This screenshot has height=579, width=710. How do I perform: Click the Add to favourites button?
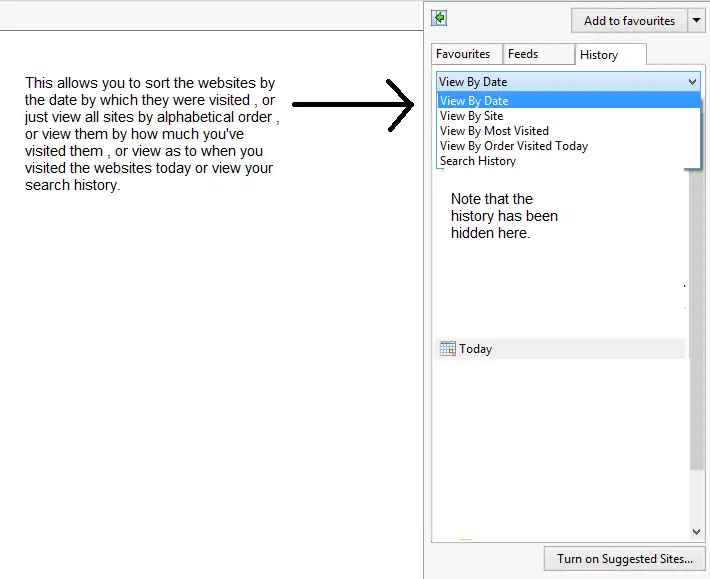pos(629,21)
